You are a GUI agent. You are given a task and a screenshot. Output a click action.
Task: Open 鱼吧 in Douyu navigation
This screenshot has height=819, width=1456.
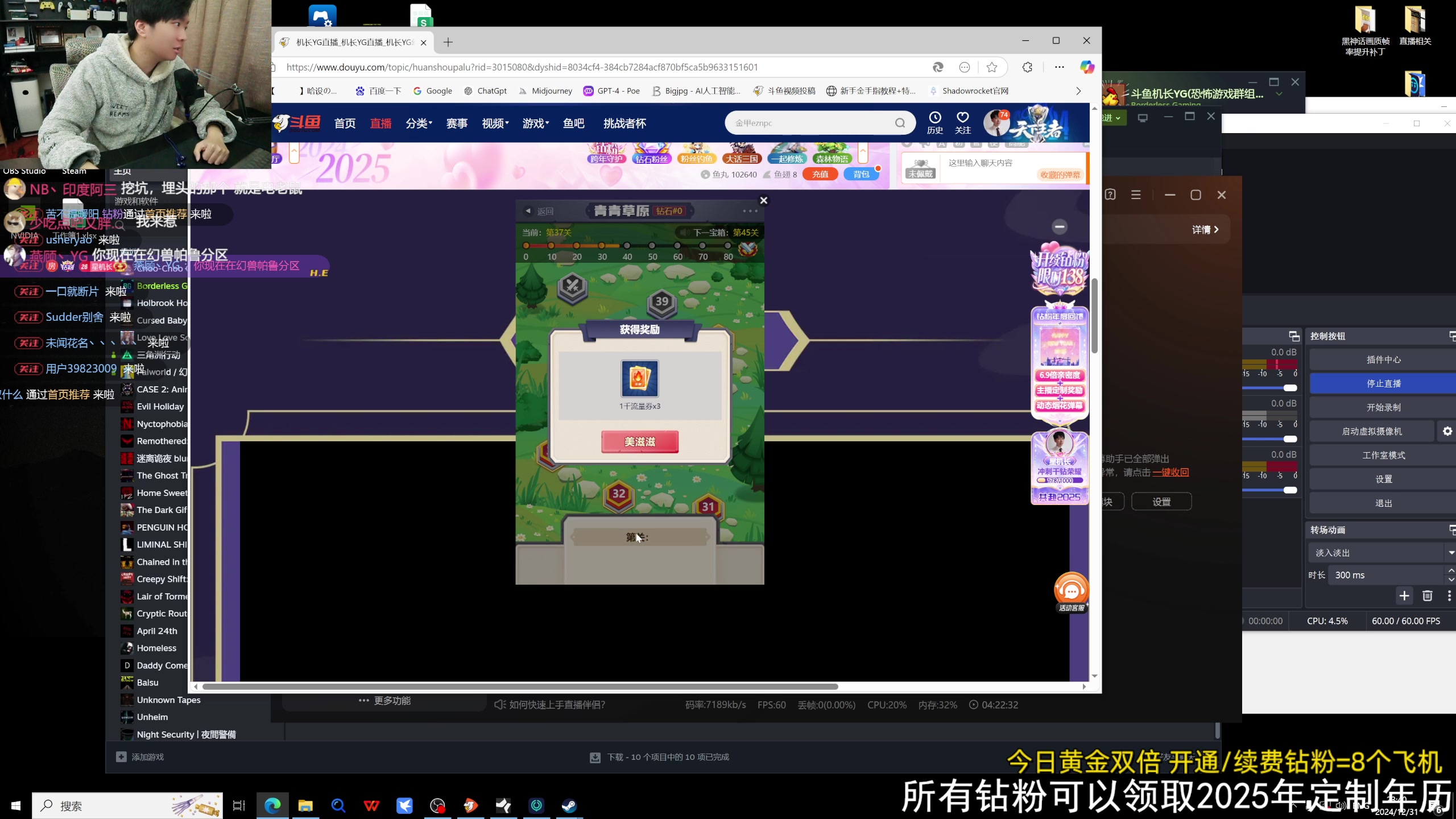pyautogui.click(x=573, y=123)
